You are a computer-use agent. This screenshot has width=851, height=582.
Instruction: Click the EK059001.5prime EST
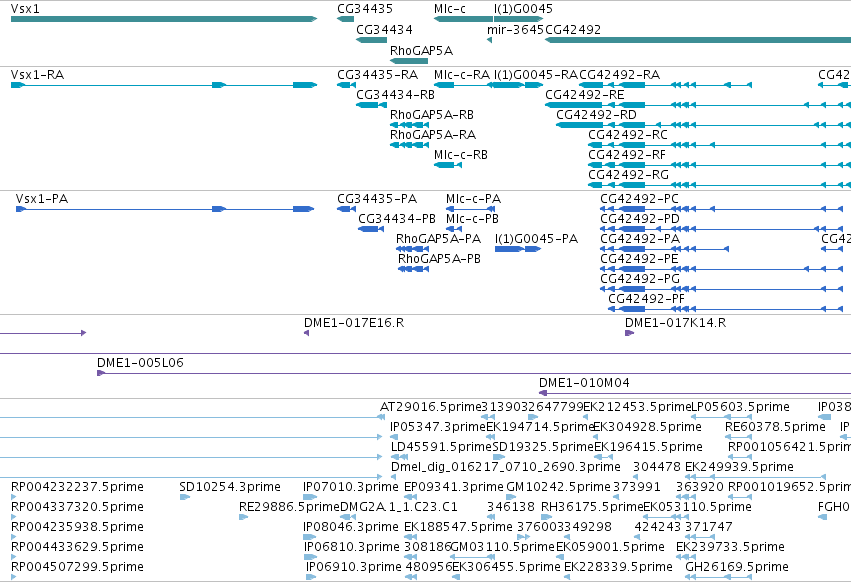point(560,557)
